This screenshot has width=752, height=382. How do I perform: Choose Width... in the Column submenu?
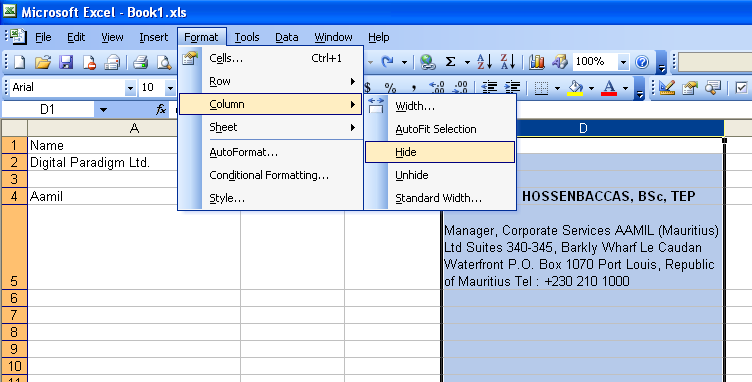click(x=440, y=106)
